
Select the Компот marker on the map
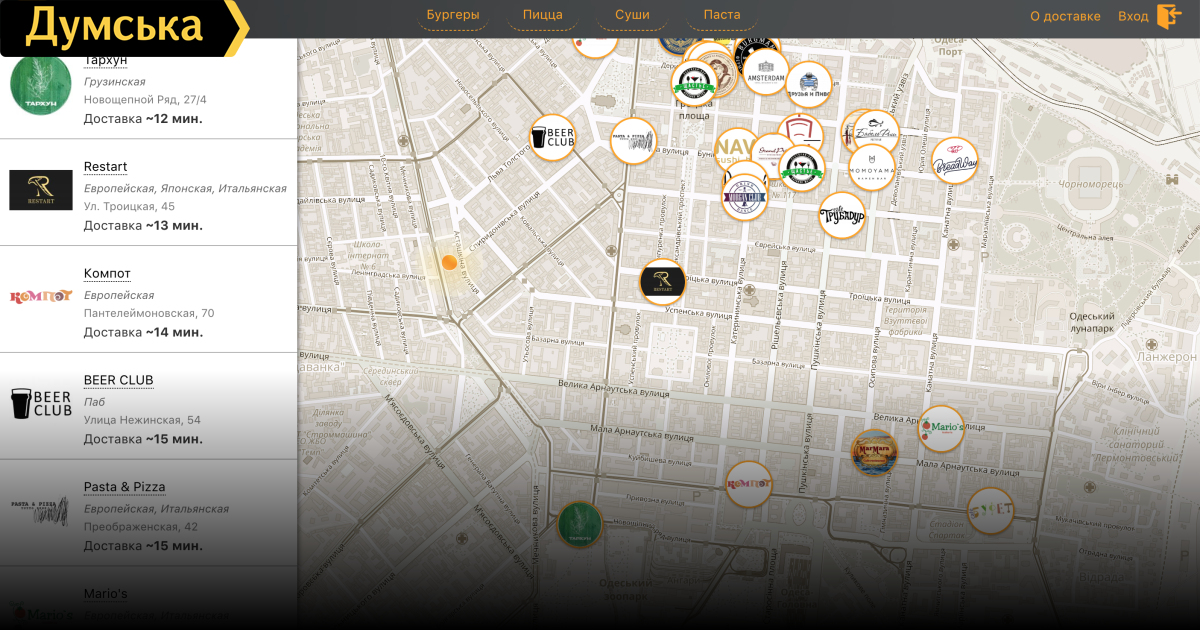[749, 485]
